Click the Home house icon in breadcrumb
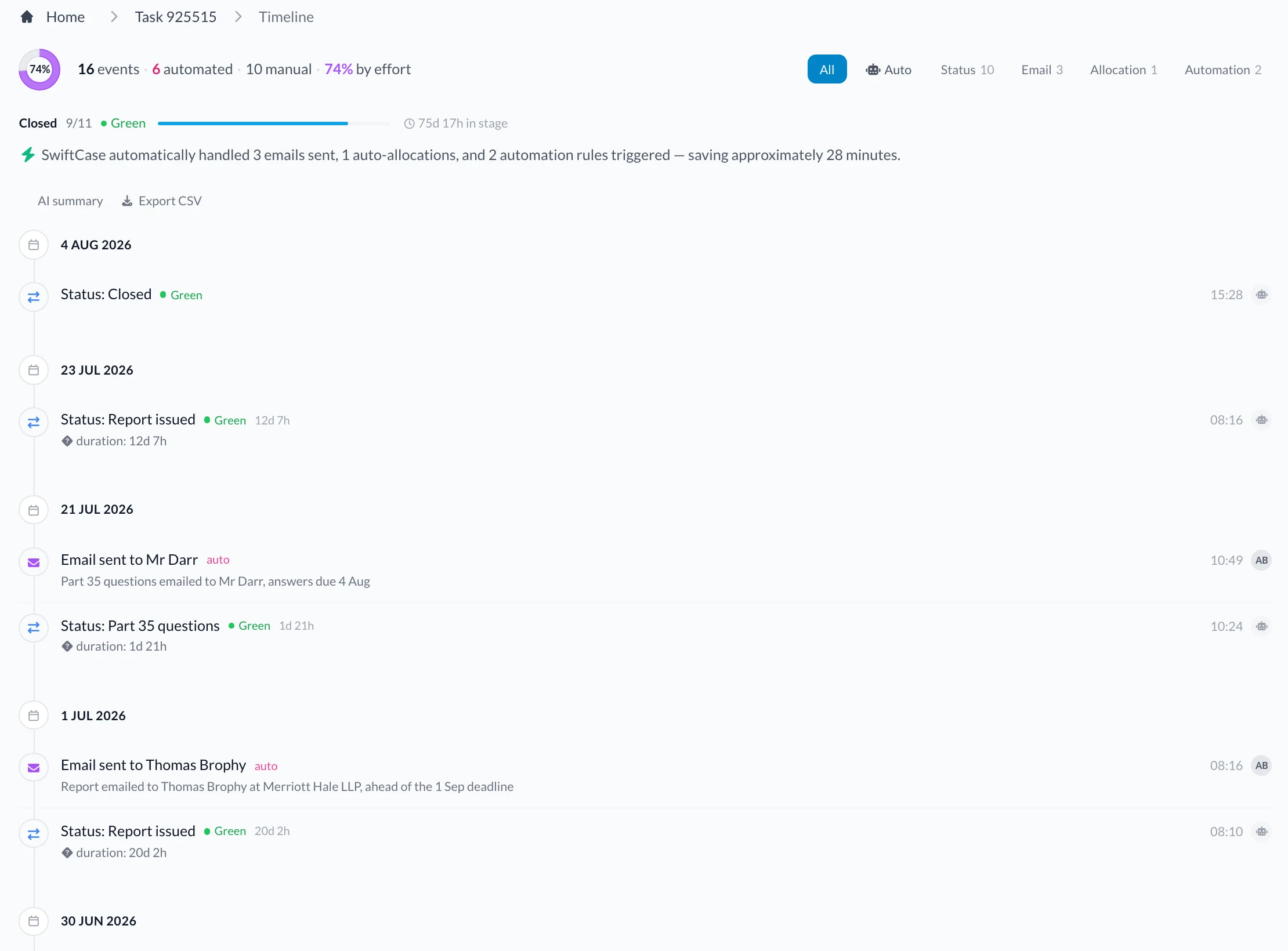 27,17
